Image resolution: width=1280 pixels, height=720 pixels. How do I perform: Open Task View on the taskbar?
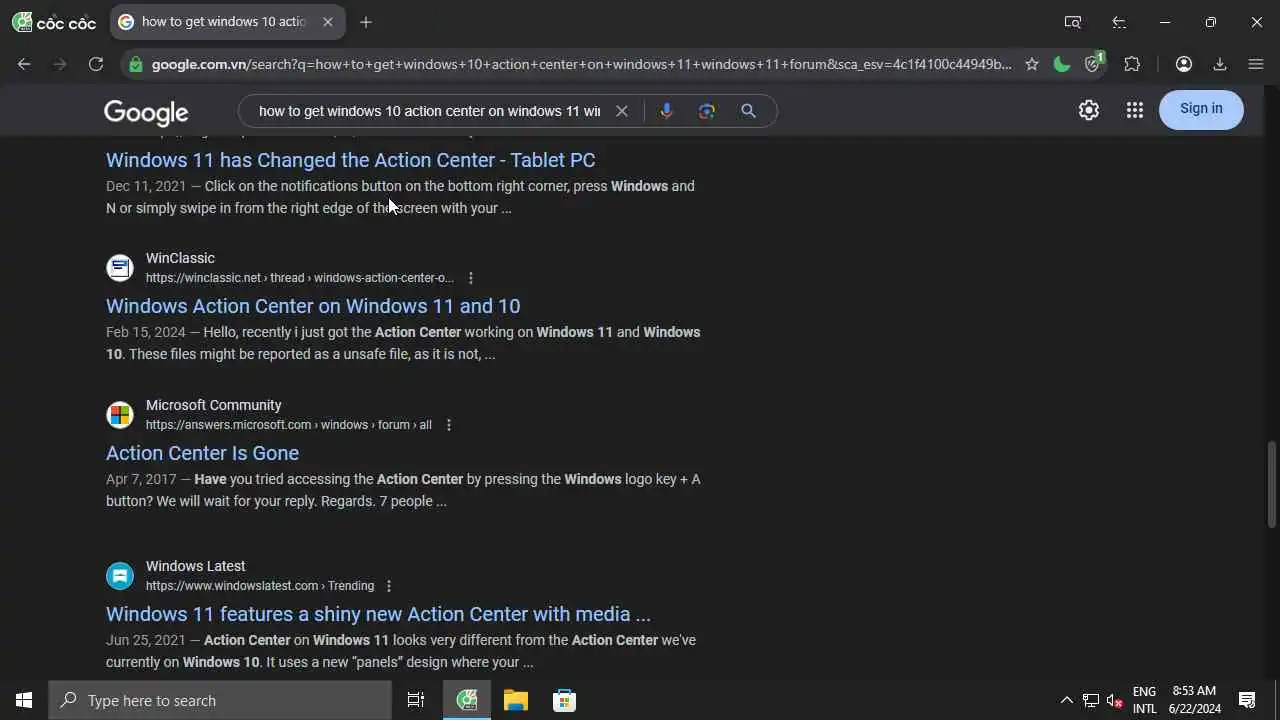(x=416, y=700)
